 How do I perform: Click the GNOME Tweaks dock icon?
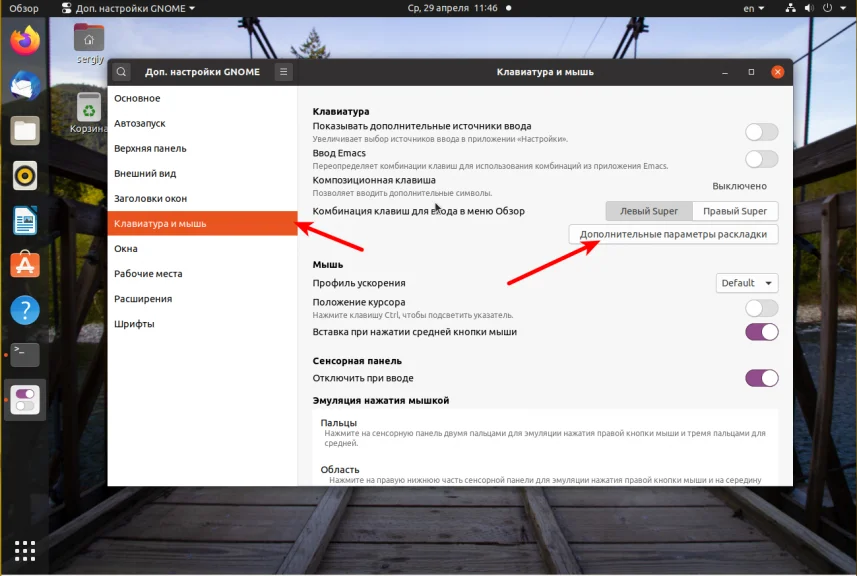coord(25,399)
